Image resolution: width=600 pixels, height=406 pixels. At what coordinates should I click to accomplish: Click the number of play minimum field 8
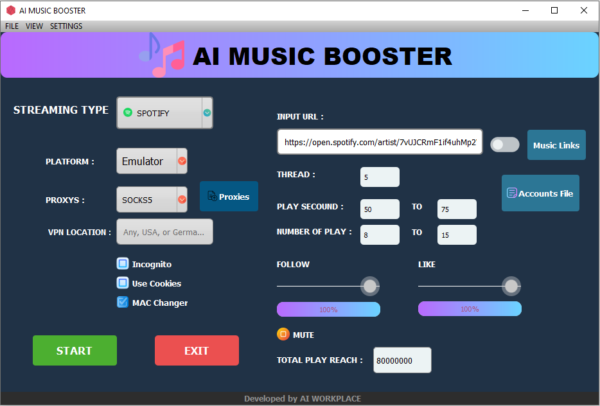[380, 235]
